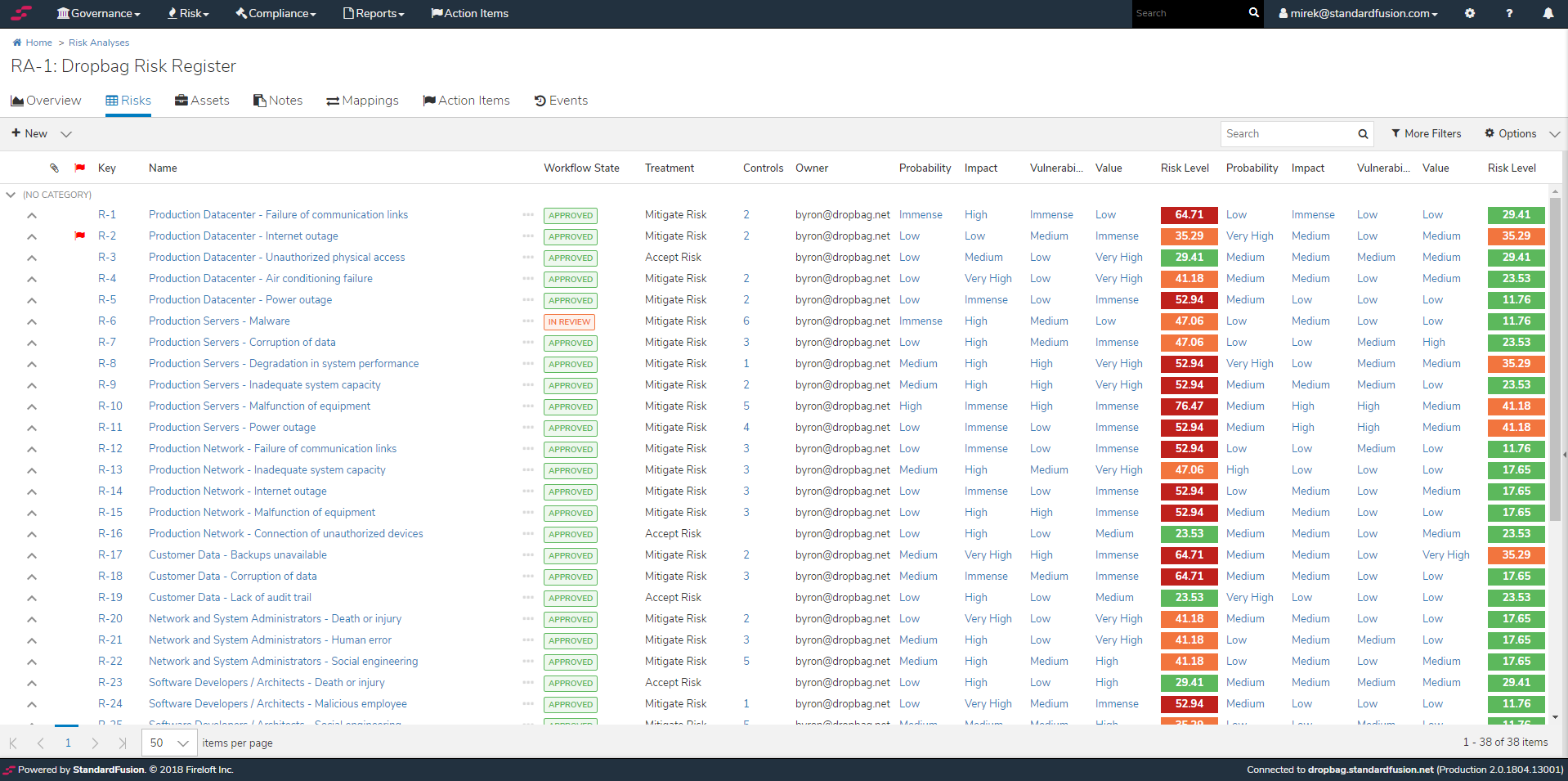Image resolution: width=1568 pixels, height=781 pixels.
Task: Click the red flag on row R-2
Action: click(80, 236)
